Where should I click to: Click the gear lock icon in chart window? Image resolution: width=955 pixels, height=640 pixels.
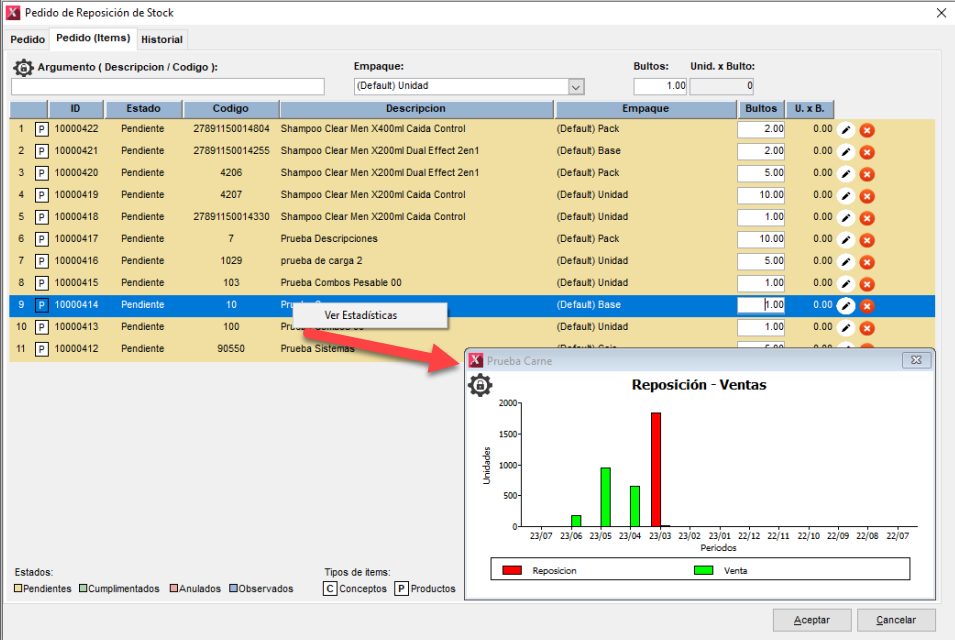pos(481,385)
